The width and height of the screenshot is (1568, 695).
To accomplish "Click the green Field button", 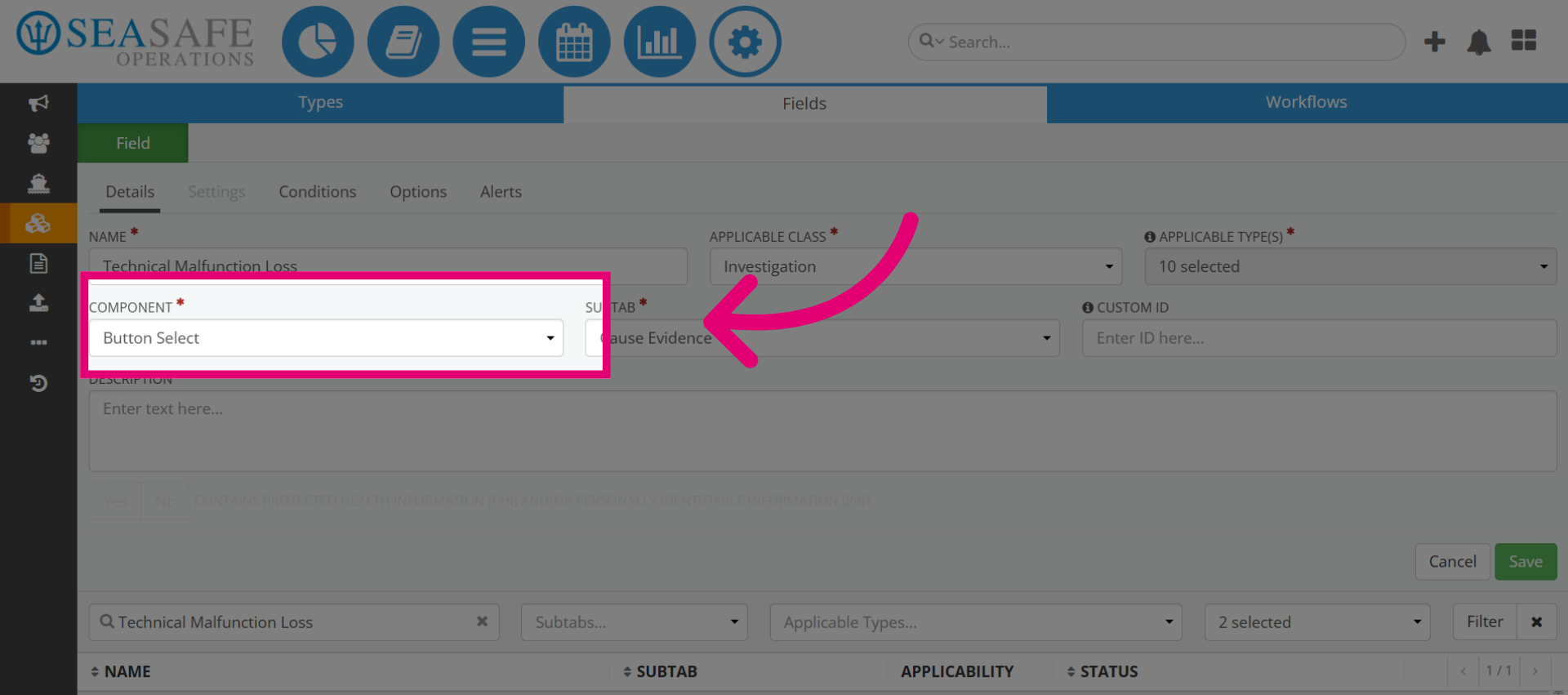I will 133,143.
